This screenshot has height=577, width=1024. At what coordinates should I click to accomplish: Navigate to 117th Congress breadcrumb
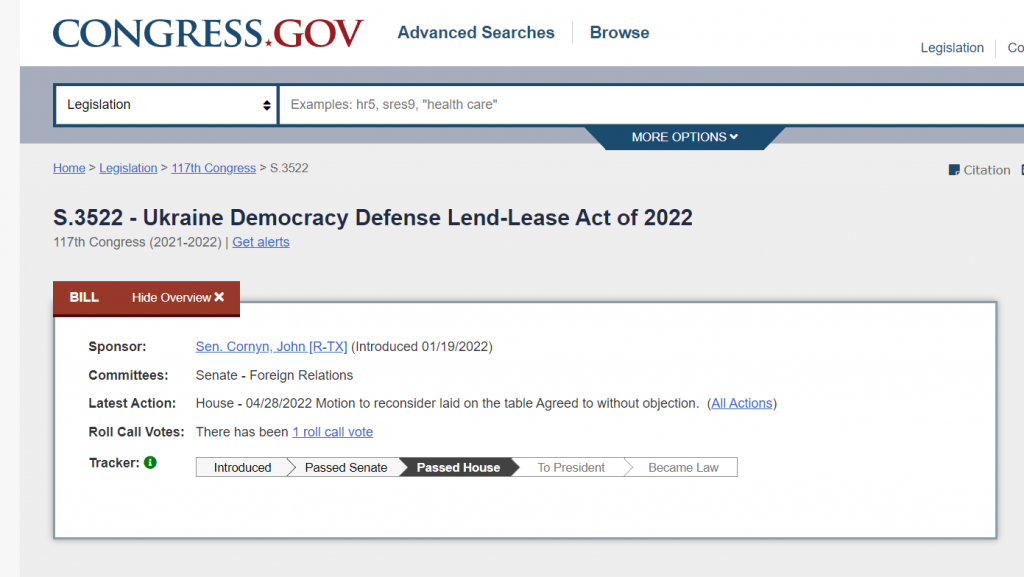[x=213, y=168]
